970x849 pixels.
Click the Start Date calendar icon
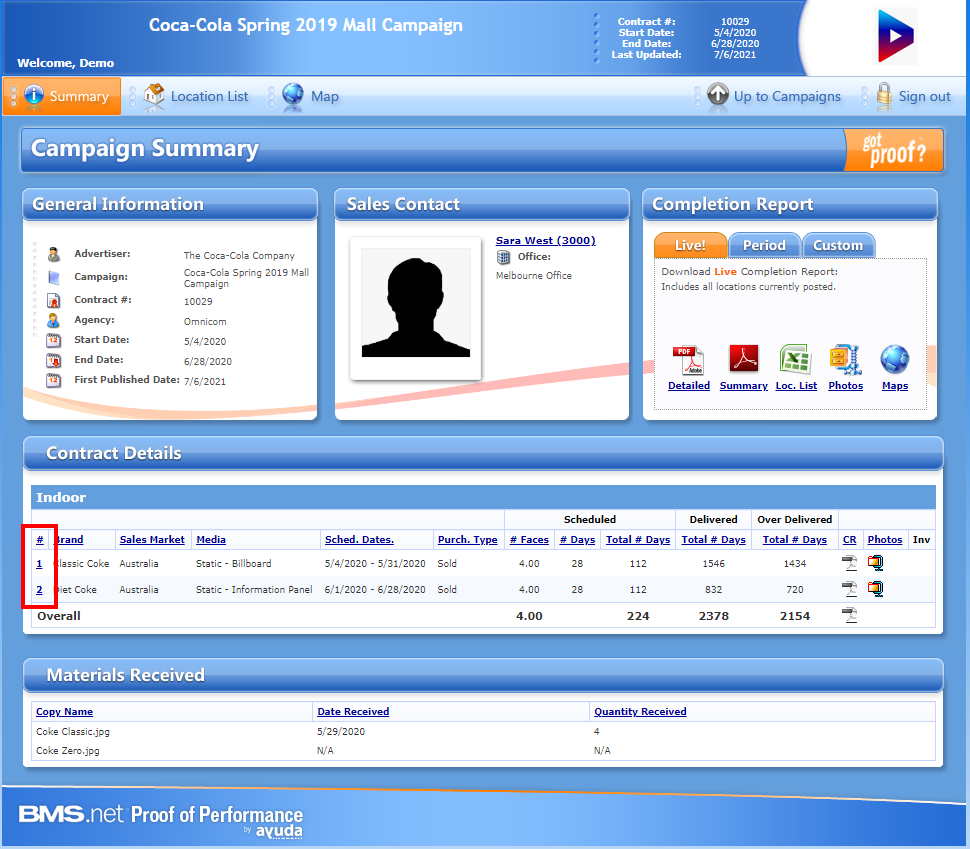[x=54, y=340]
